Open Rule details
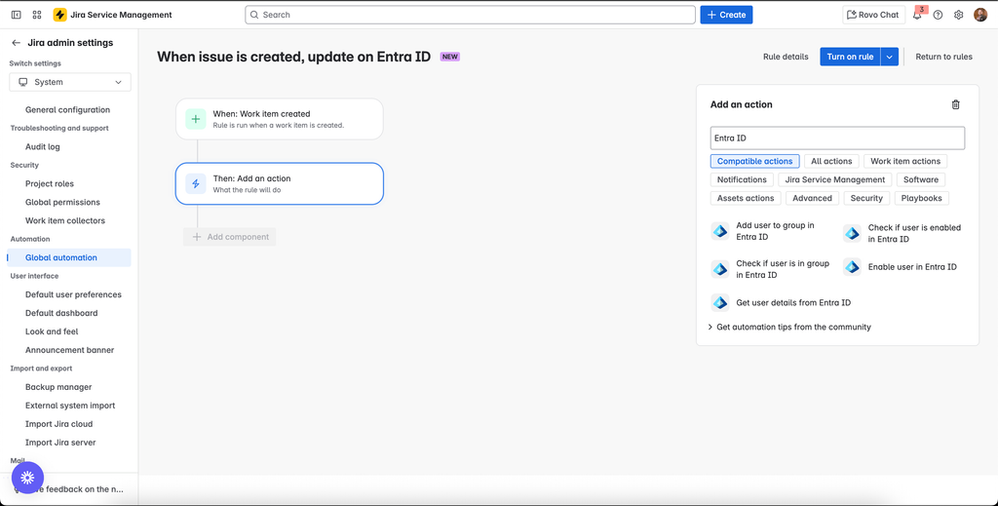 click(785, 57)
